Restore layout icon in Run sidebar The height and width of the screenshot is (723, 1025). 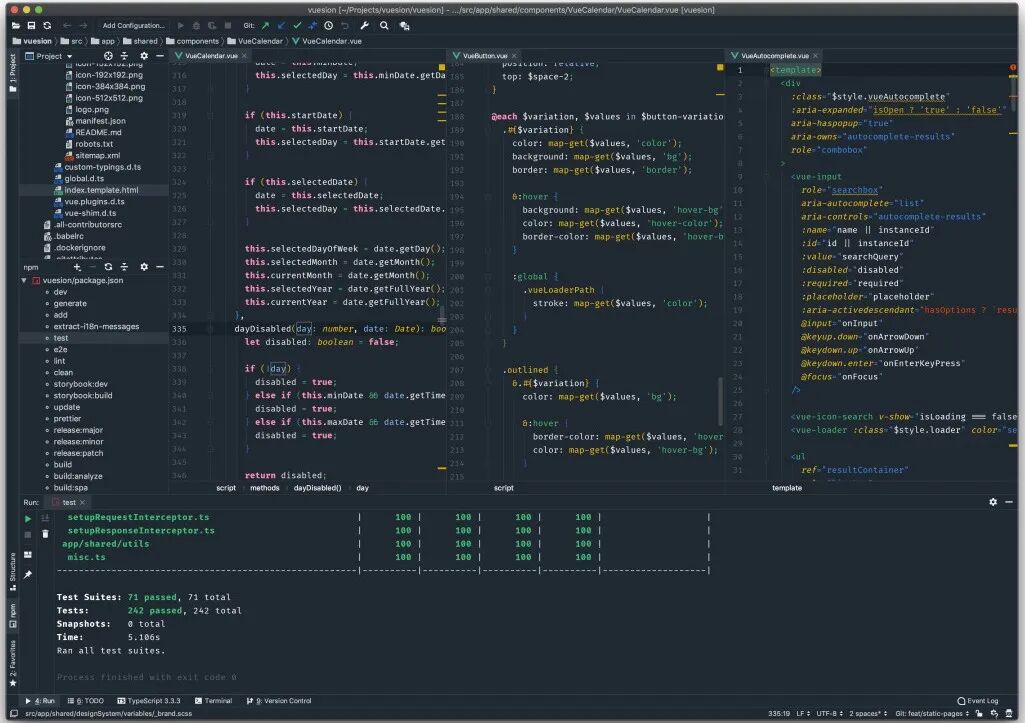pyautogui.click(x=27, y=554)
